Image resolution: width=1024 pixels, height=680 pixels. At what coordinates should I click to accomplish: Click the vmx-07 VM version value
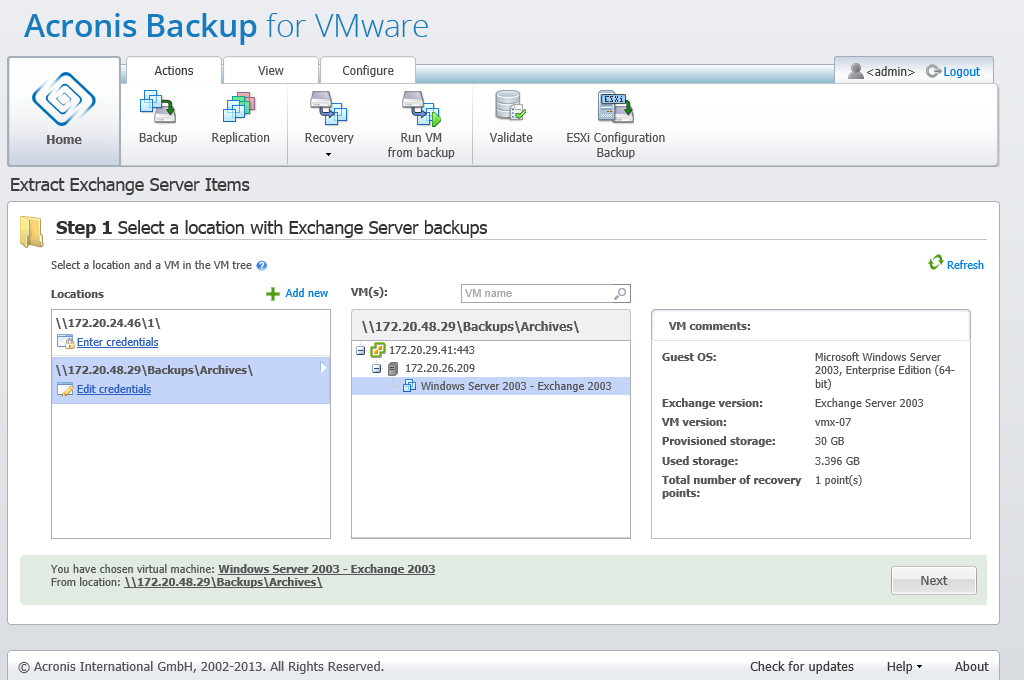833,422
